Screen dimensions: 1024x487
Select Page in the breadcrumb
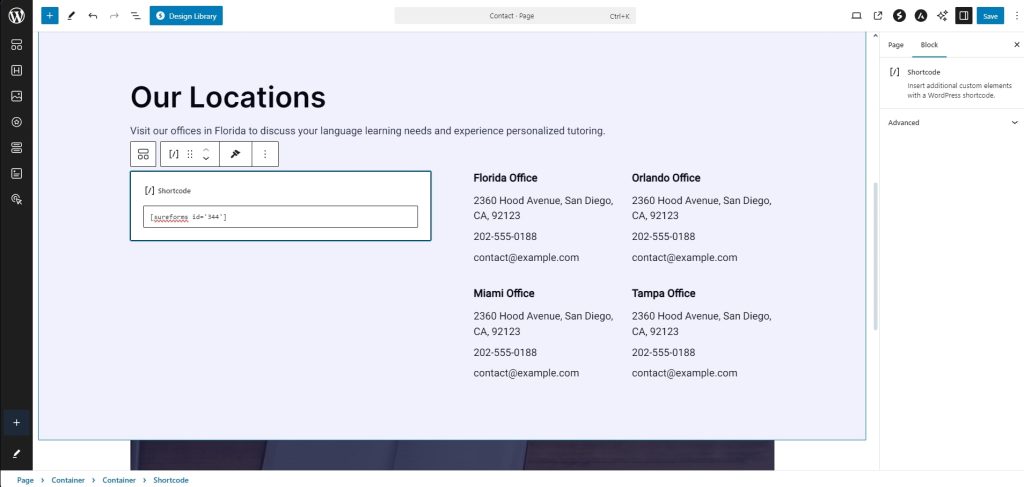(x=25, y=480)
